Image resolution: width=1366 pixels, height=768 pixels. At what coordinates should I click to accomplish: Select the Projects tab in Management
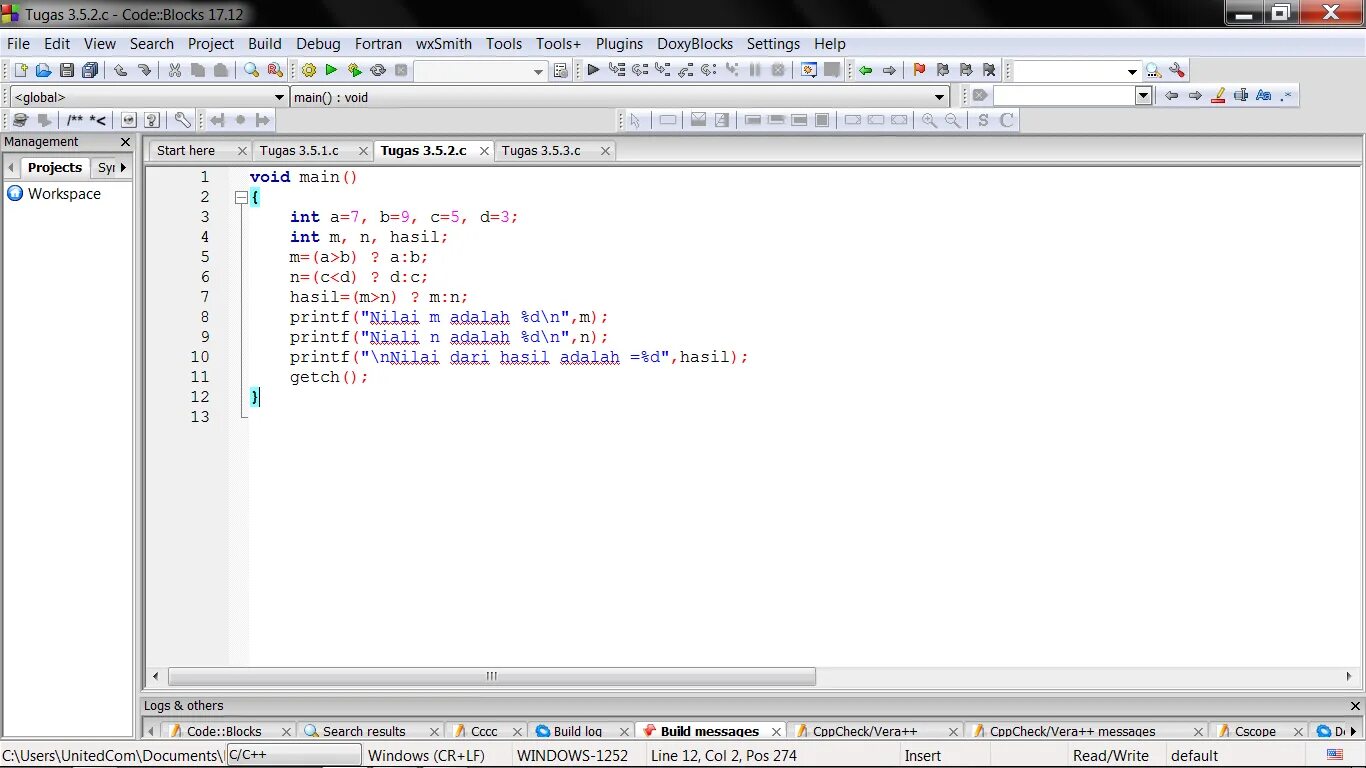pyautogui.click(x=54, y=168)
